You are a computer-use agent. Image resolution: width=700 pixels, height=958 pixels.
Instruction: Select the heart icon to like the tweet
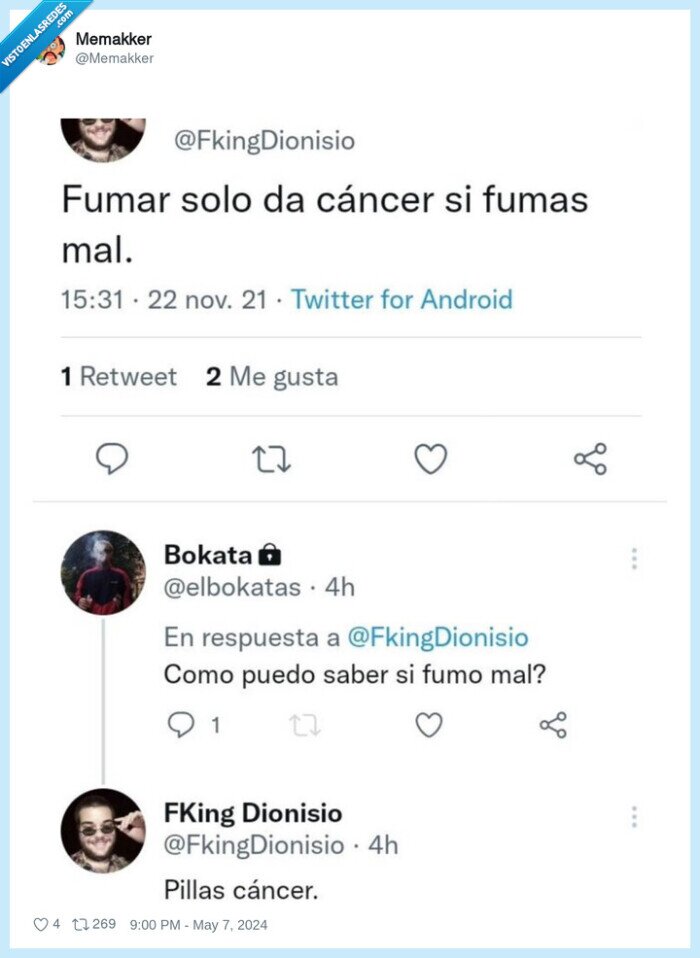[430, 458]
